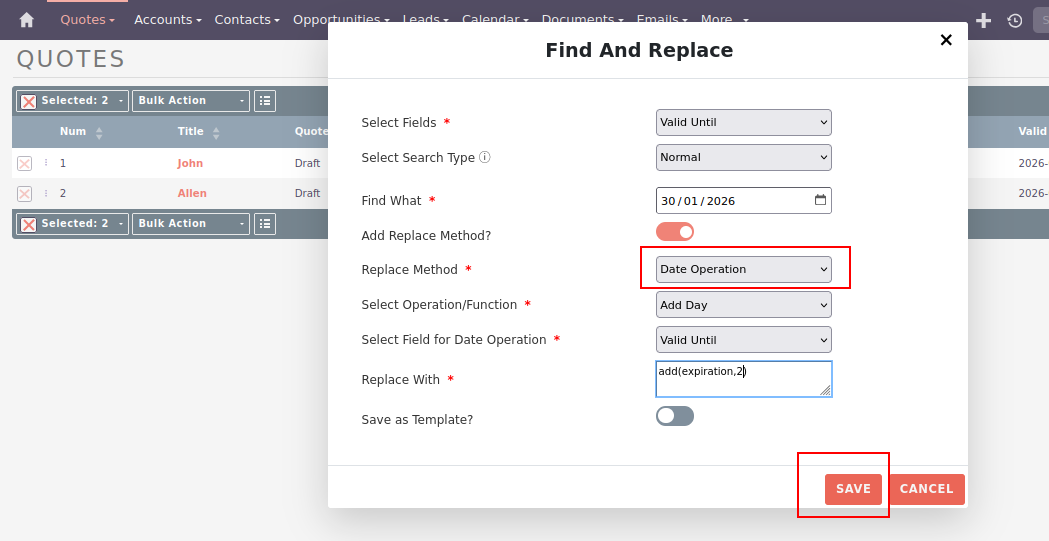
Task: Uncheck the checkbox for row 1 John
Action: pyautogui.click(x=25, y=164)
